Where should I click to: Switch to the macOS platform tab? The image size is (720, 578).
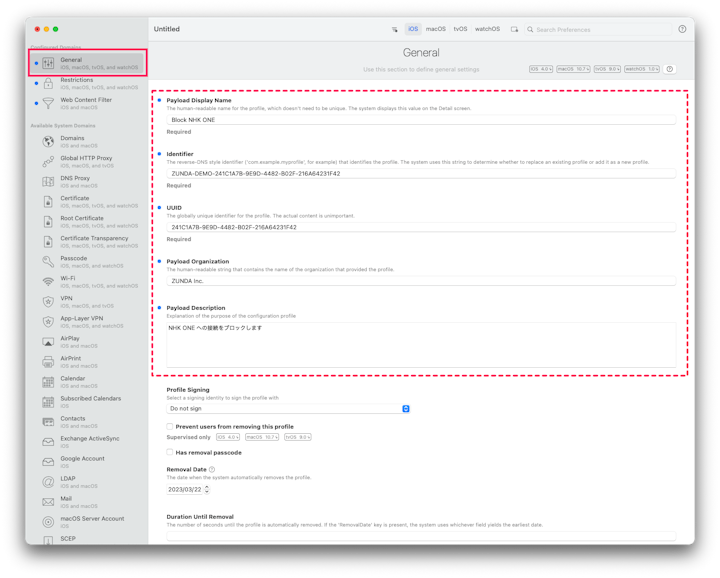[436, 29]
